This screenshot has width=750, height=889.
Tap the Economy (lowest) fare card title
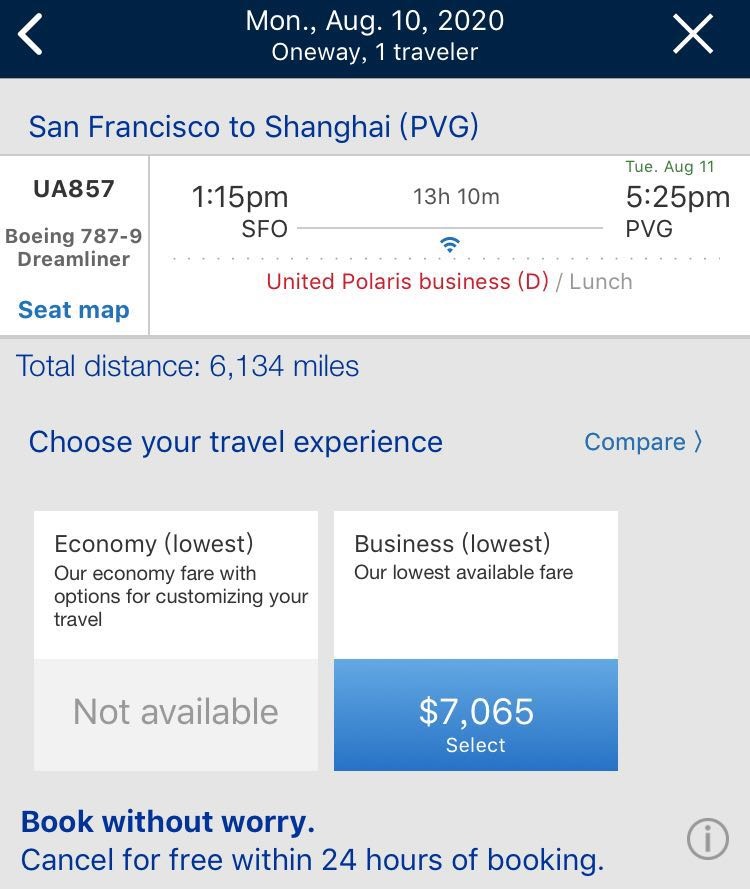click(x=154, y=544)
